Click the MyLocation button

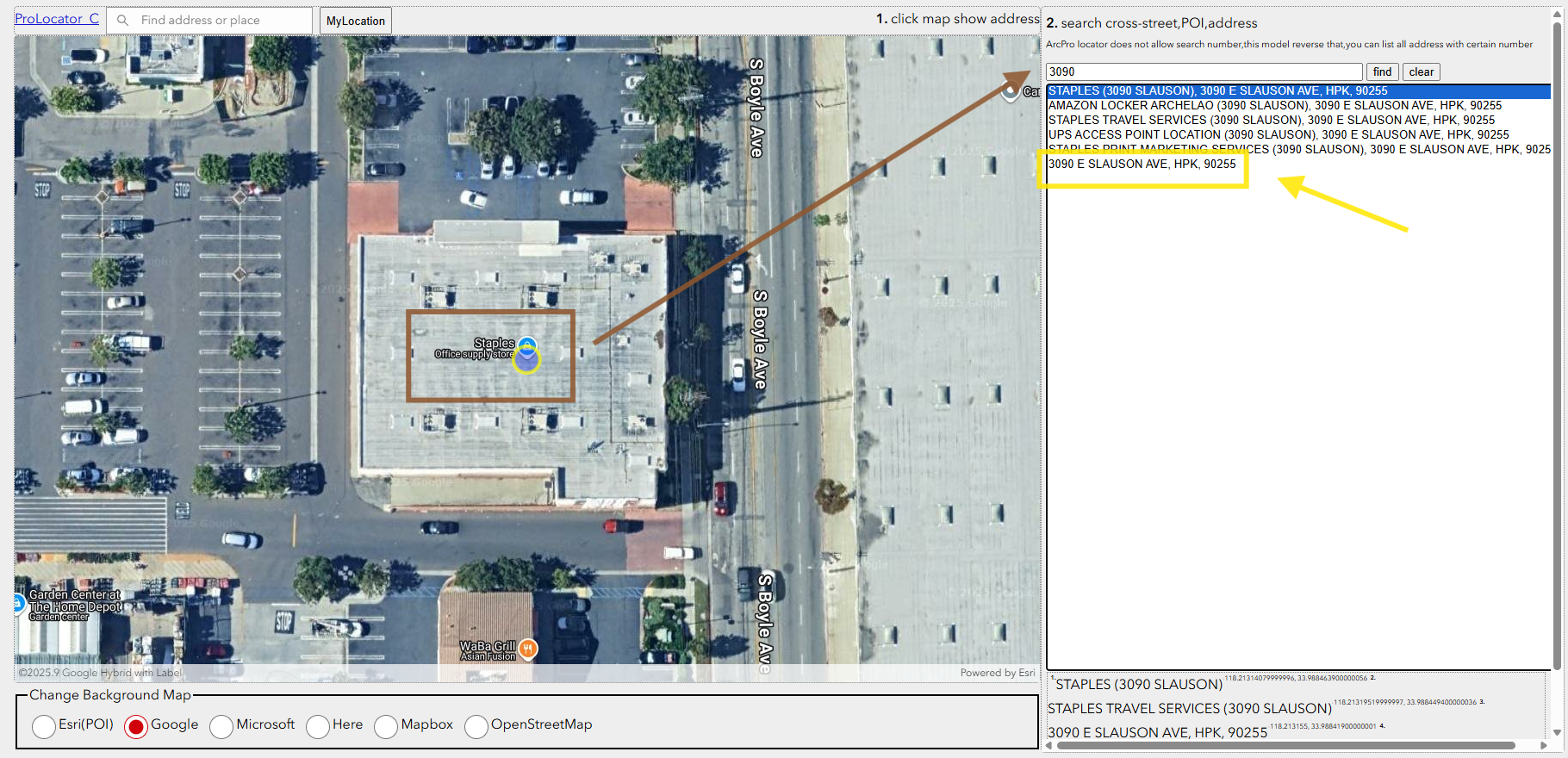coord(355,21)
